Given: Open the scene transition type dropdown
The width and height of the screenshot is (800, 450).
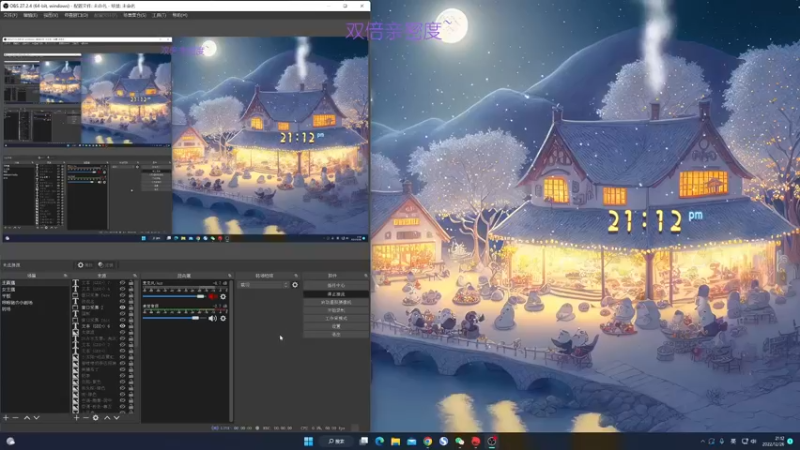Looking at the screenshot, I should pyautogui.click(x=264, y=285).
